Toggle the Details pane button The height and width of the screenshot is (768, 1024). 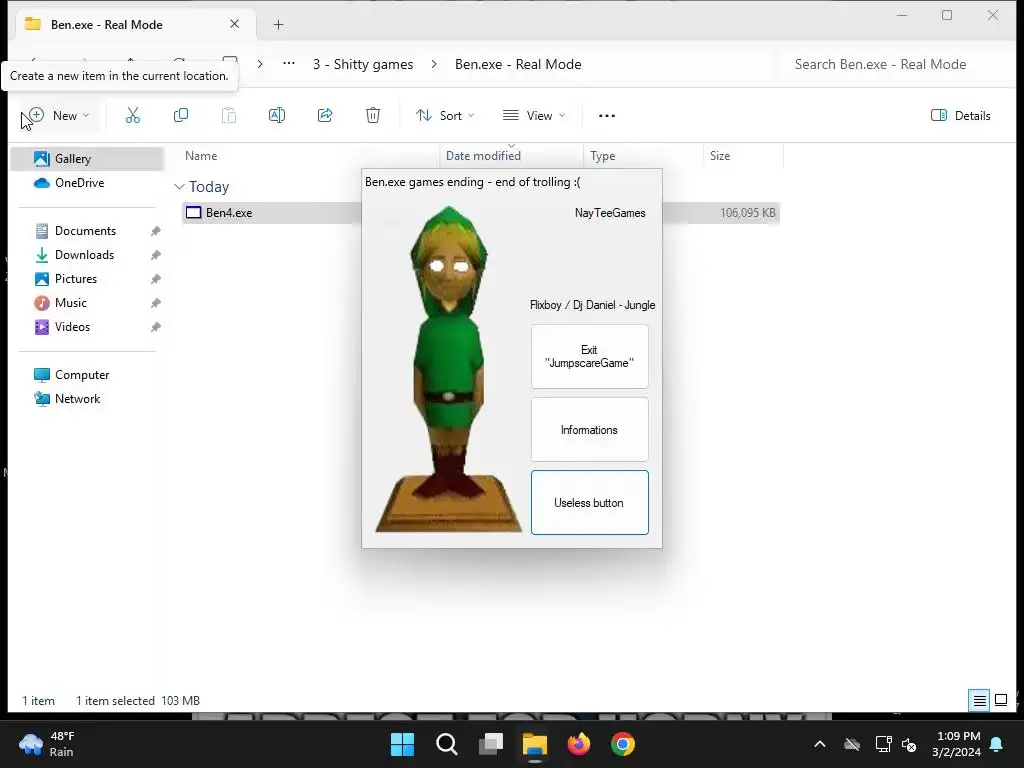pos(961,116)
